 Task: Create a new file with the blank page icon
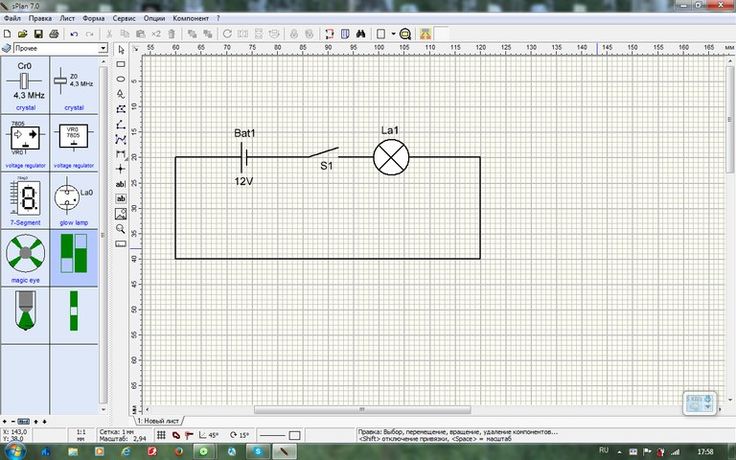pos(8,34)
